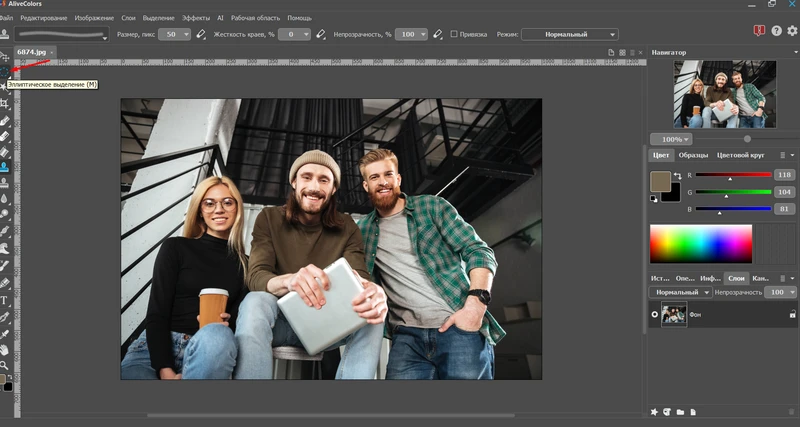
Task: Open the Слои menu in menu bar
Action: (129, 18)
